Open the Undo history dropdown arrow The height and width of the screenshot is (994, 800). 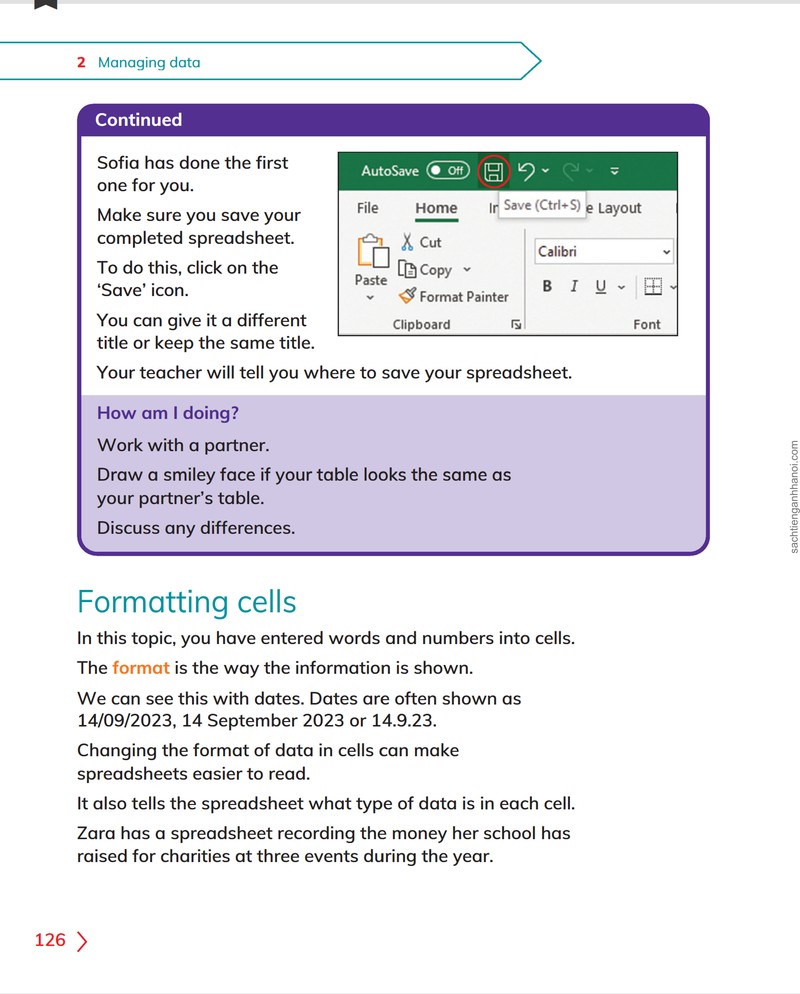[546, 171]
